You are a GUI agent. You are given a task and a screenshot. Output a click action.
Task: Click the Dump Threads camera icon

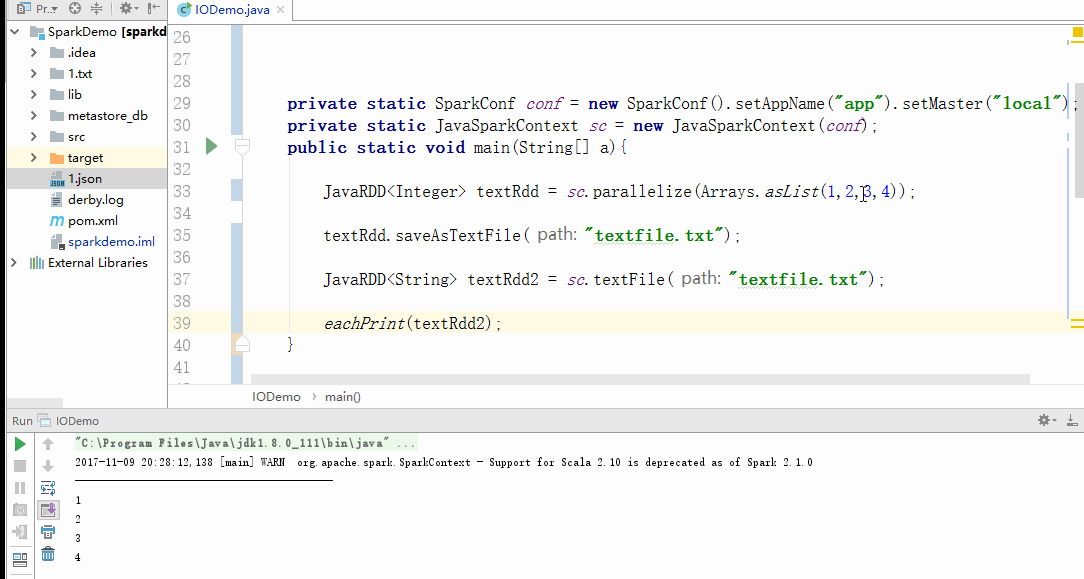coord(20,510)
